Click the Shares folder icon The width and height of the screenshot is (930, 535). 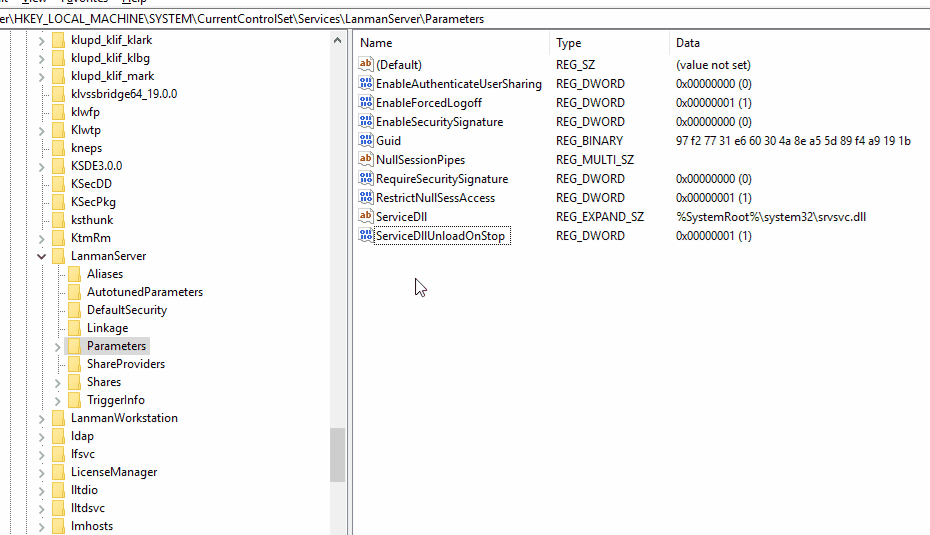74,382
